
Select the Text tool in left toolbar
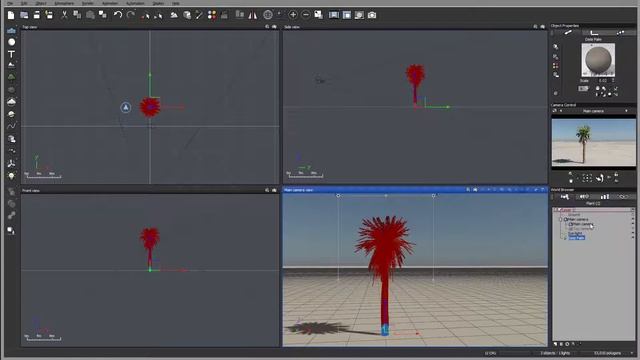point(11,54)
